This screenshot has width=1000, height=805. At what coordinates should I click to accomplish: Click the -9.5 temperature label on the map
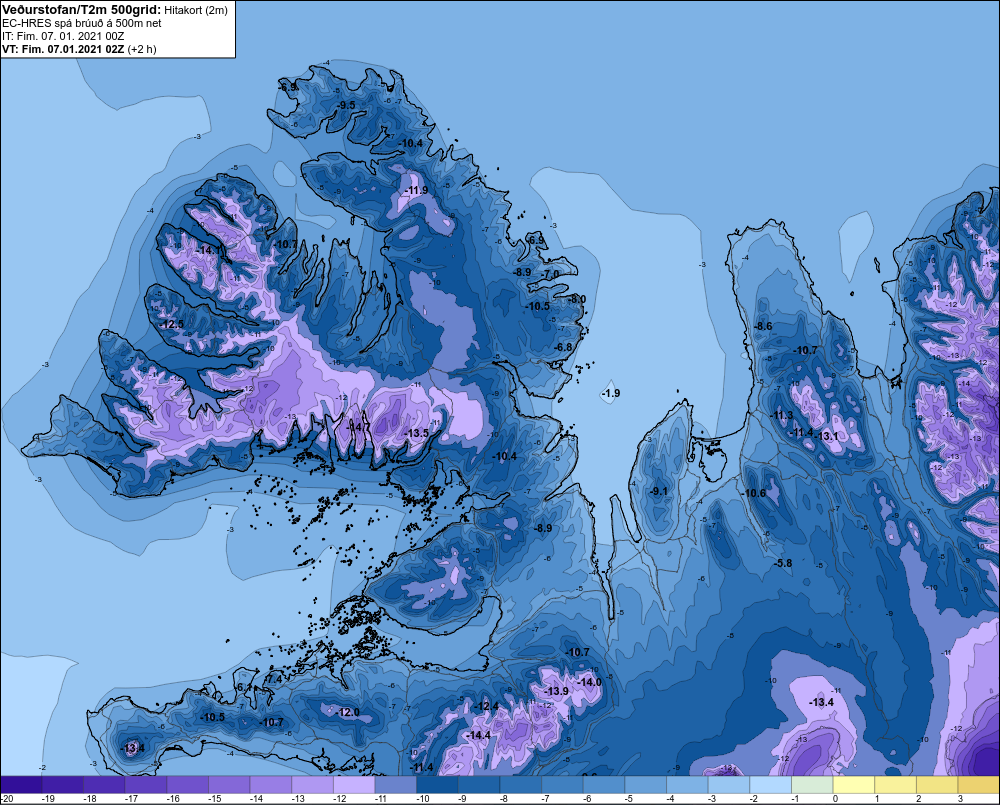(x=346, y=105)
